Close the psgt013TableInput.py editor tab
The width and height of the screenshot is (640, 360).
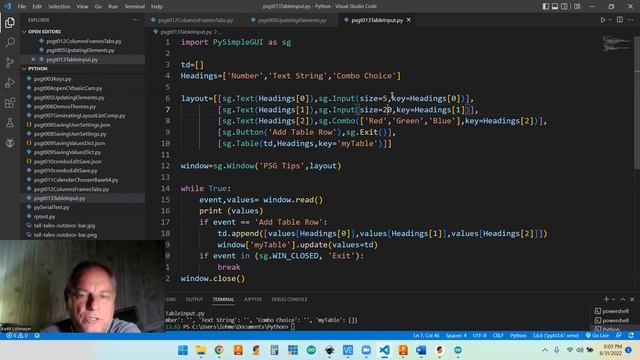409,20
